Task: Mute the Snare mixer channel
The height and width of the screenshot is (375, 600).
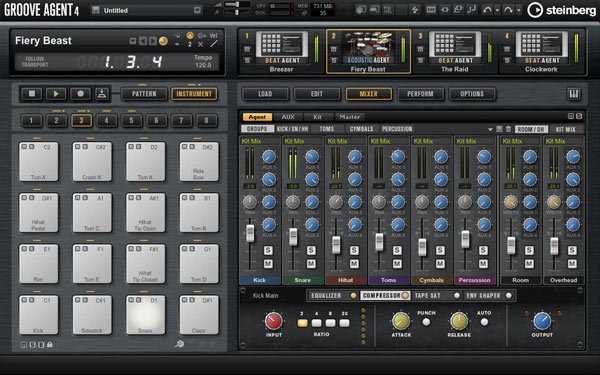Action: pos(311,264)
